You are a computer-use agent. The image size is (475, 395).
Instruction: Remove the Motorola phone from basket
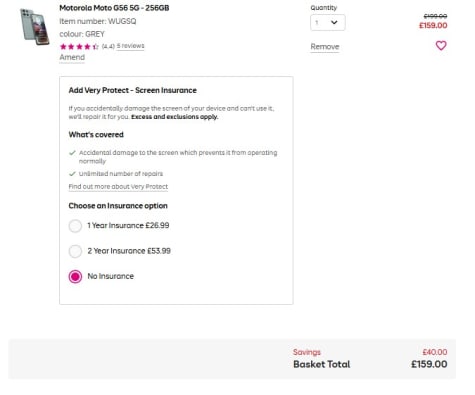click(325, 47)
